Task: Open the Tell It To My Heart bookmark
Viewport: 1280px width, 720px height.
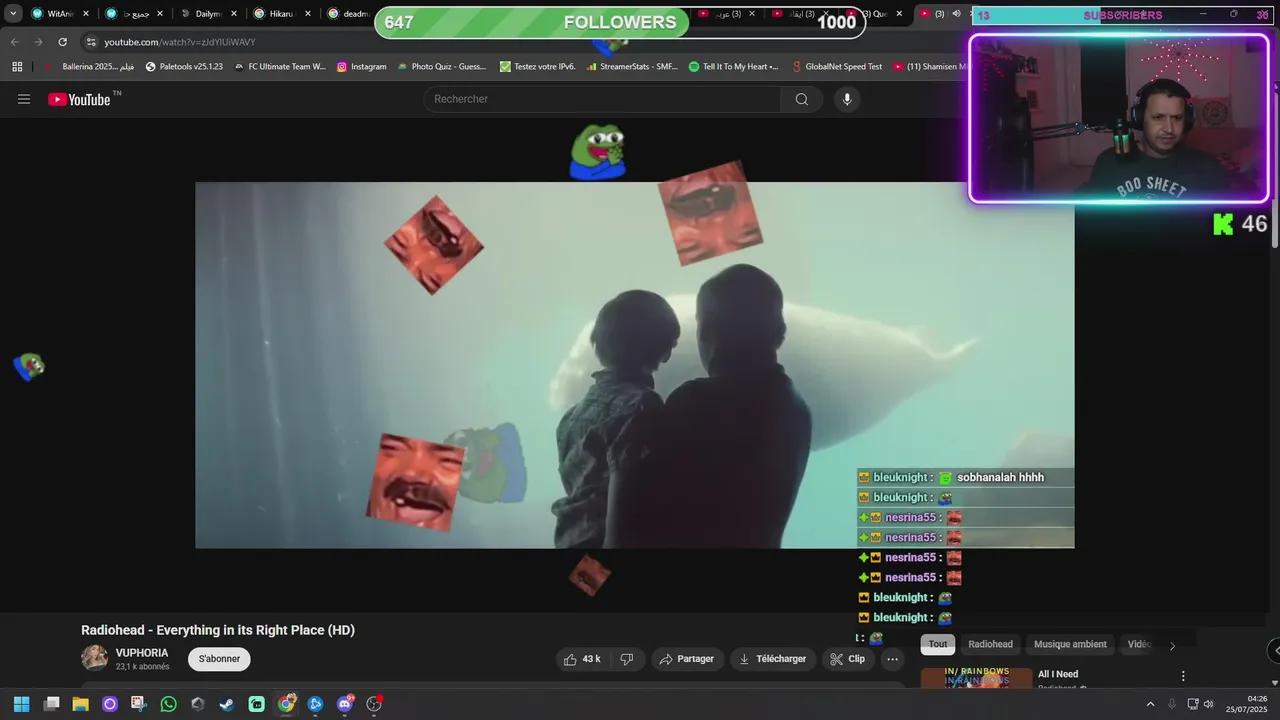Action: pos(734,66)
